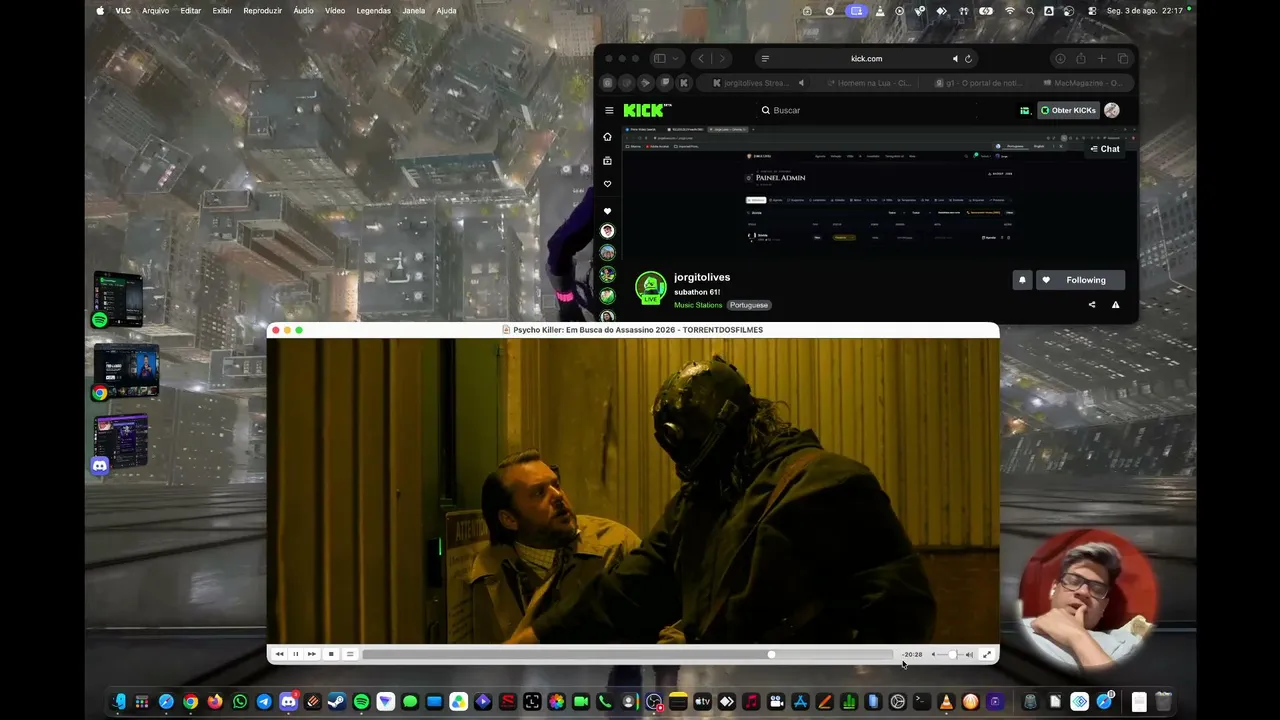Switch to the Homem na Lua tab
This screenshot has height=720, width=1280.
click(868, 83)
